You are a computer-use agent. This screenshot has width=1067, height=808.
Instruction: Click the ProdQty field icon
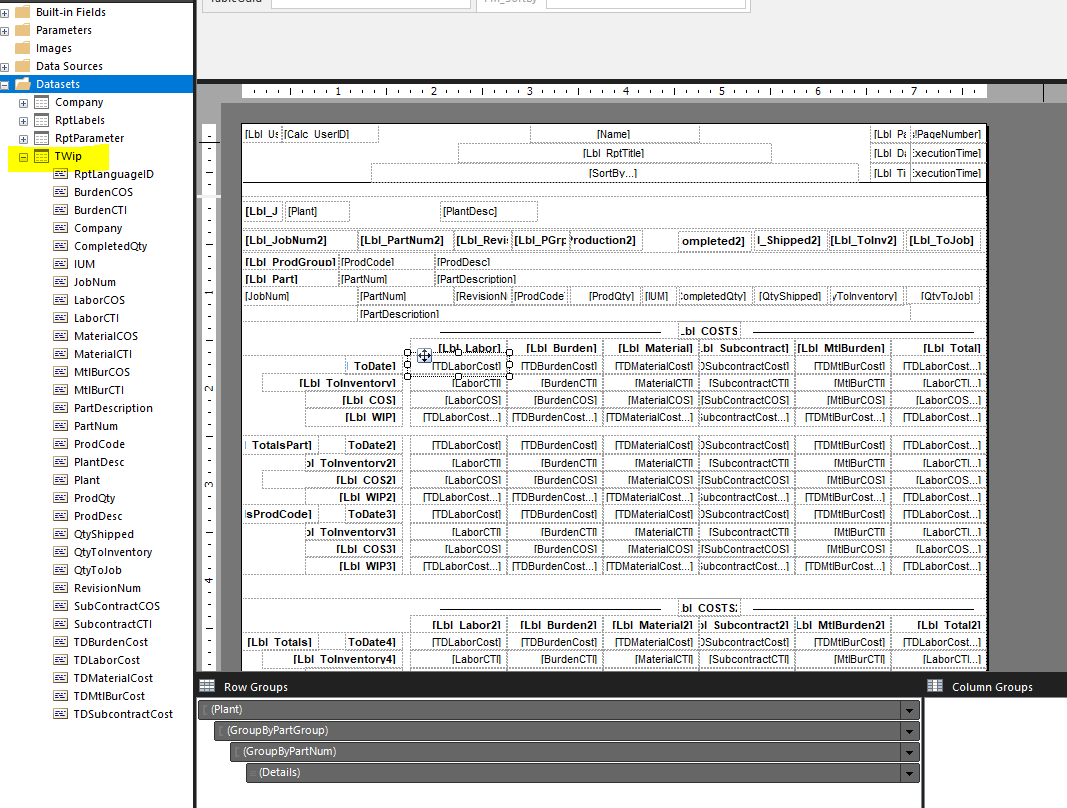[x=61, y=498]
